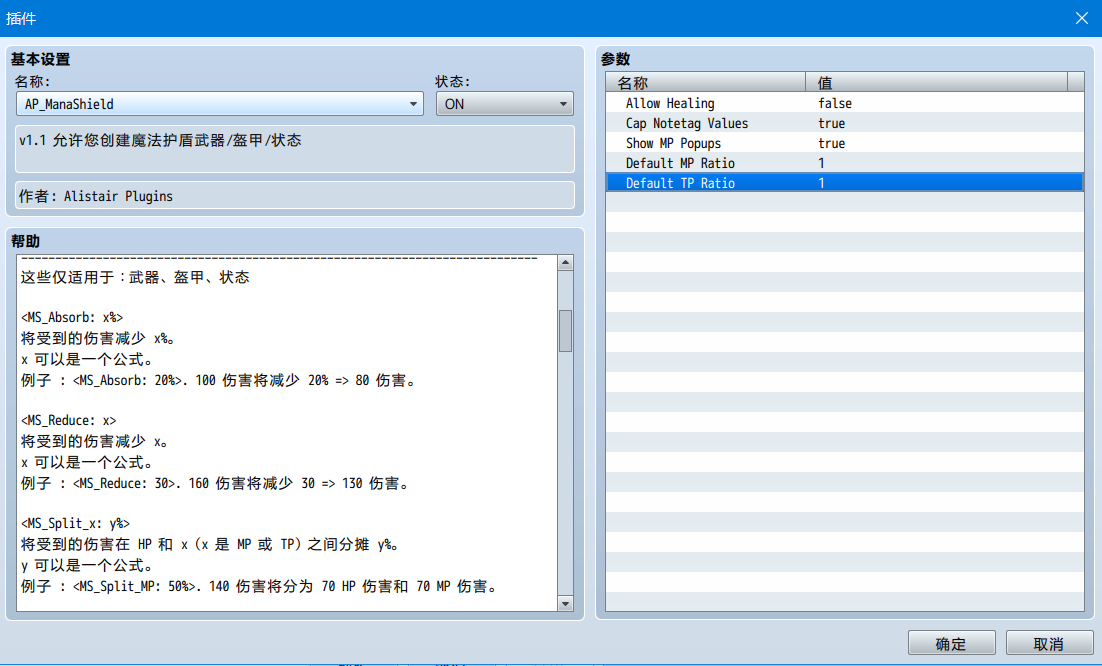Click the <MS_Reduce: x> help line
This screenshot has height=666, width=1102.
[x=68, y=421]
